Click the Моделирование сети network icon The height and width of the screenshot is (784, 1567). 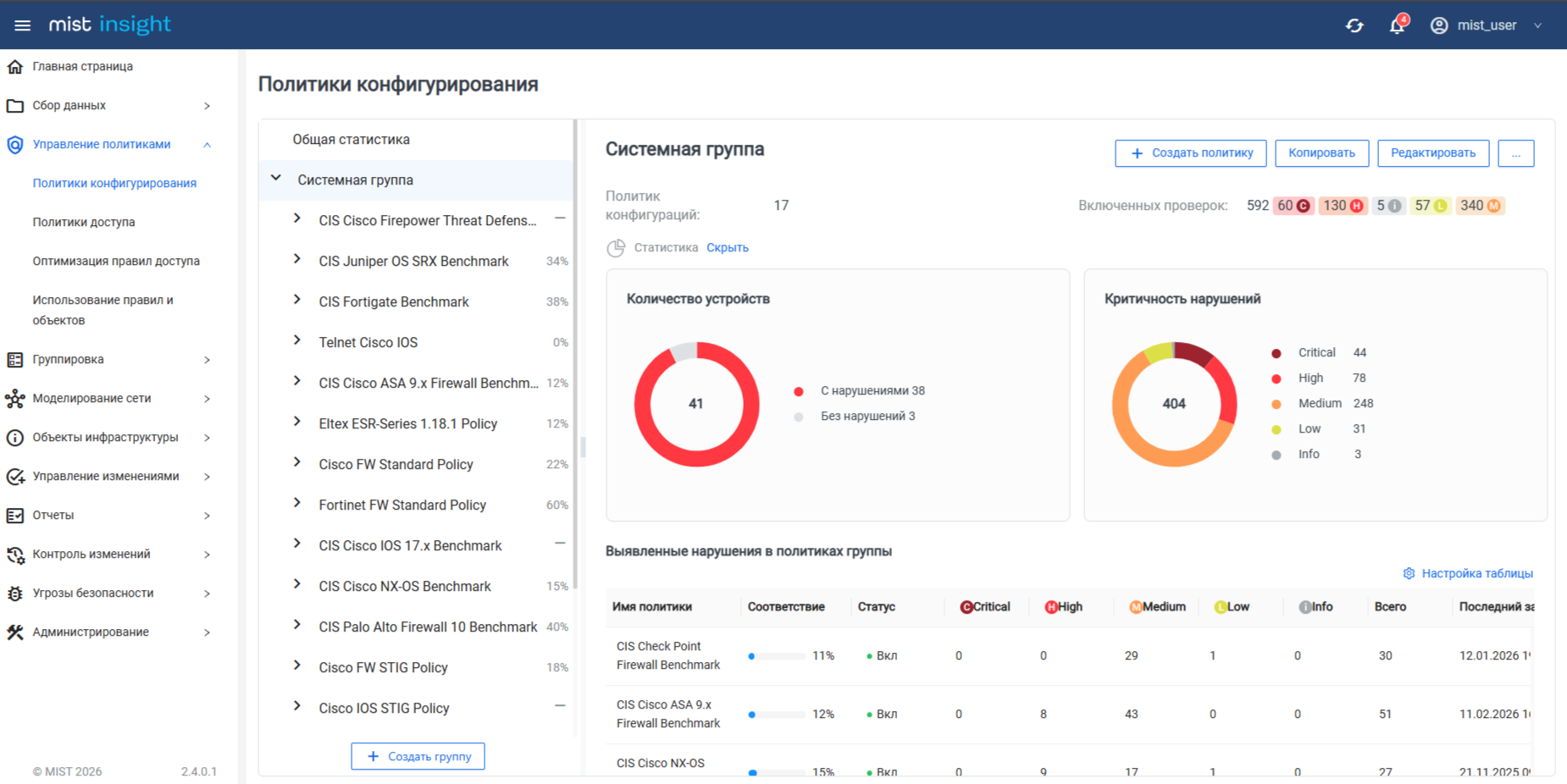(15, 399)
